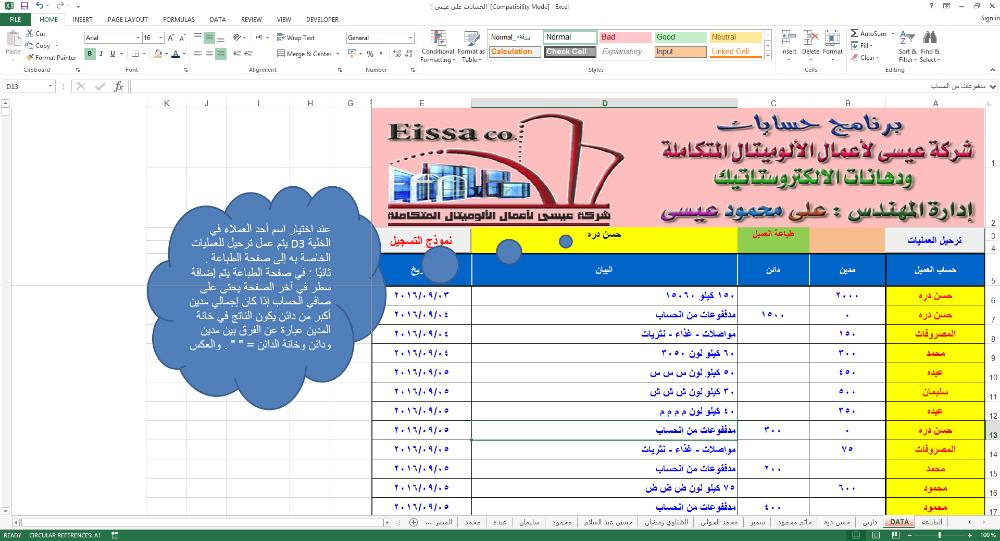Toggle Align Right horizontal alignment
The height and width of the screenshot is (541, 1000).
point(220,54)
